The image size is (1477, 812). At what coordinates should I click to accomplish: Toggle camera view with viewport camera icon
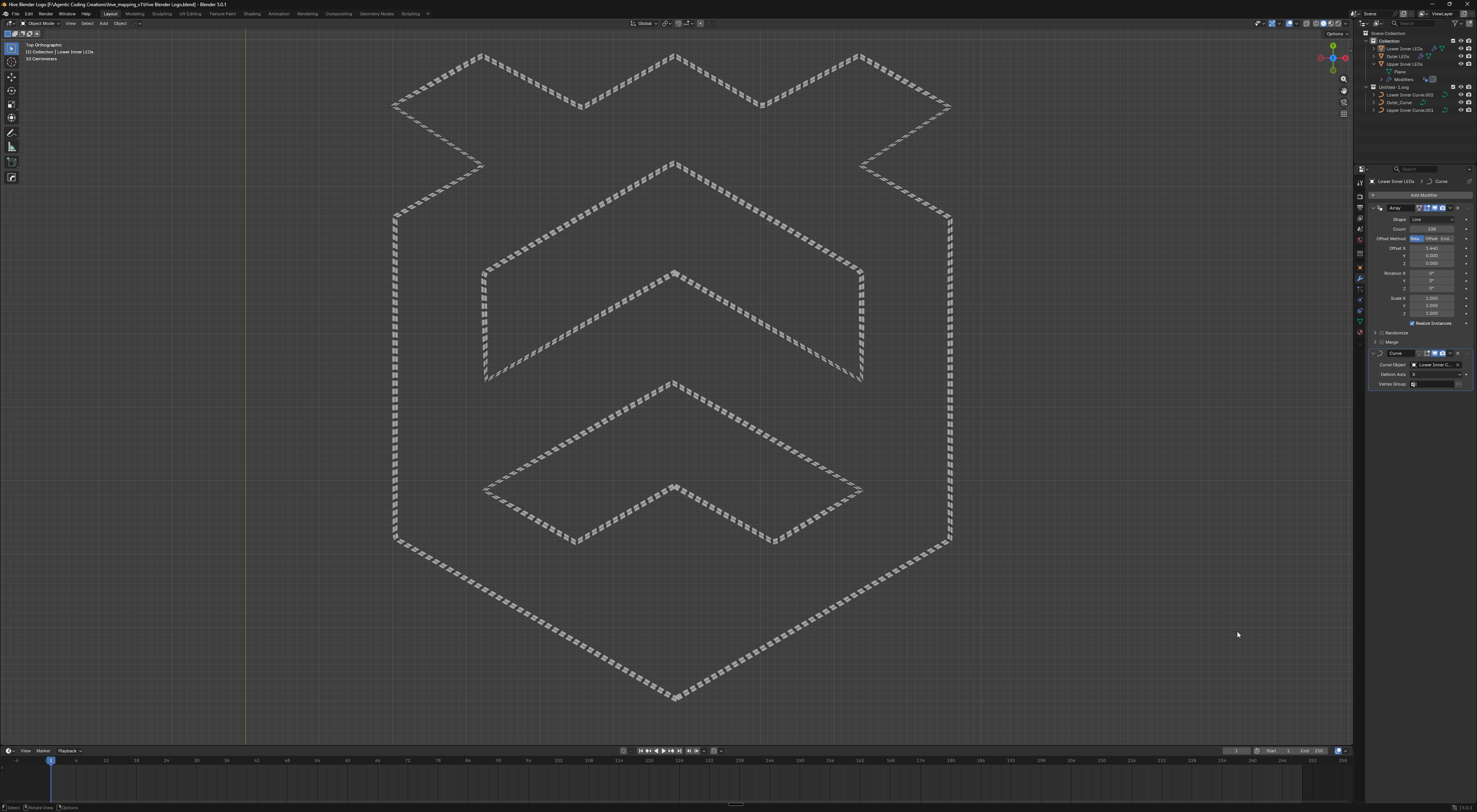[1344, 102]
